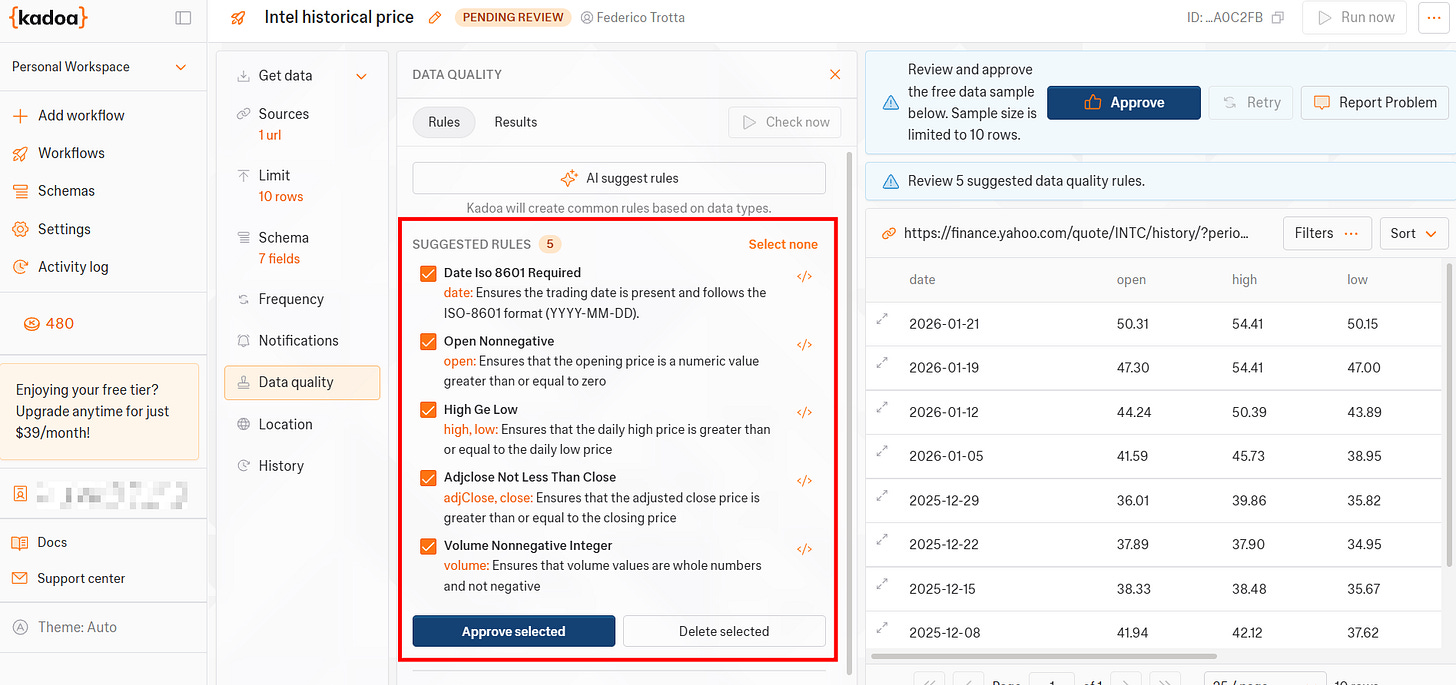Open Sources step with 1 url
Viewport: 1456px width, 685px height.
point(302,124)
